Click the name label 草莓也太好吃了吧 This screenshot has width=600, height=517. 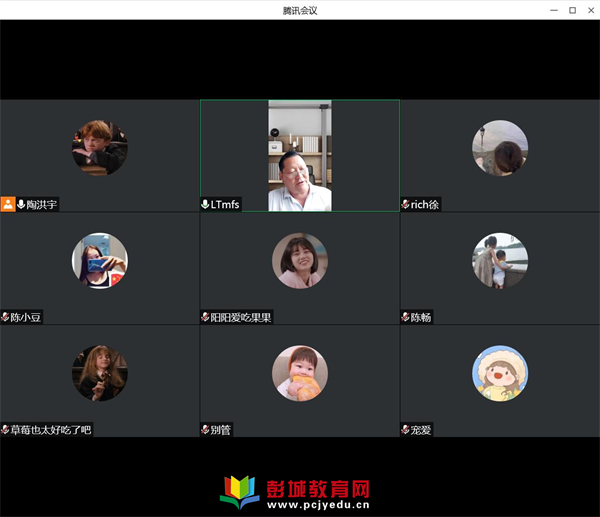(51, 430)
